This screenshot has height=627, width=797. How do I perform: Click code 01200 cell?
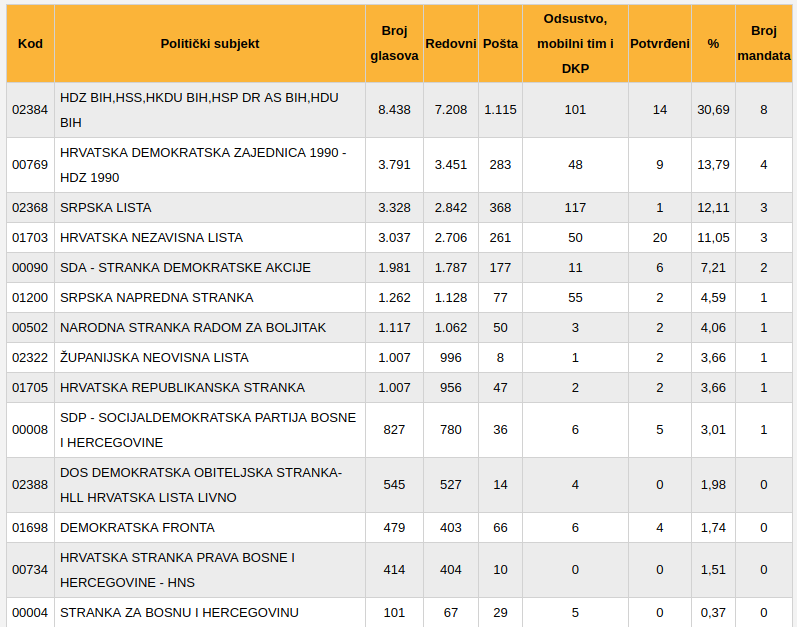pos(30,297)
